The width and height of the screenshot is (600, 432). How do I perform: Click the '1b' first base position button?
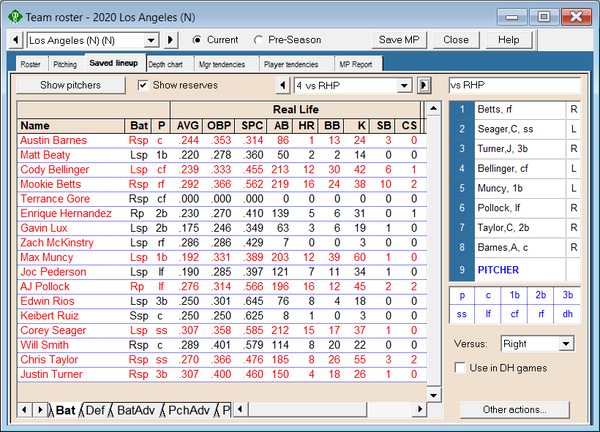pos(515,295)
